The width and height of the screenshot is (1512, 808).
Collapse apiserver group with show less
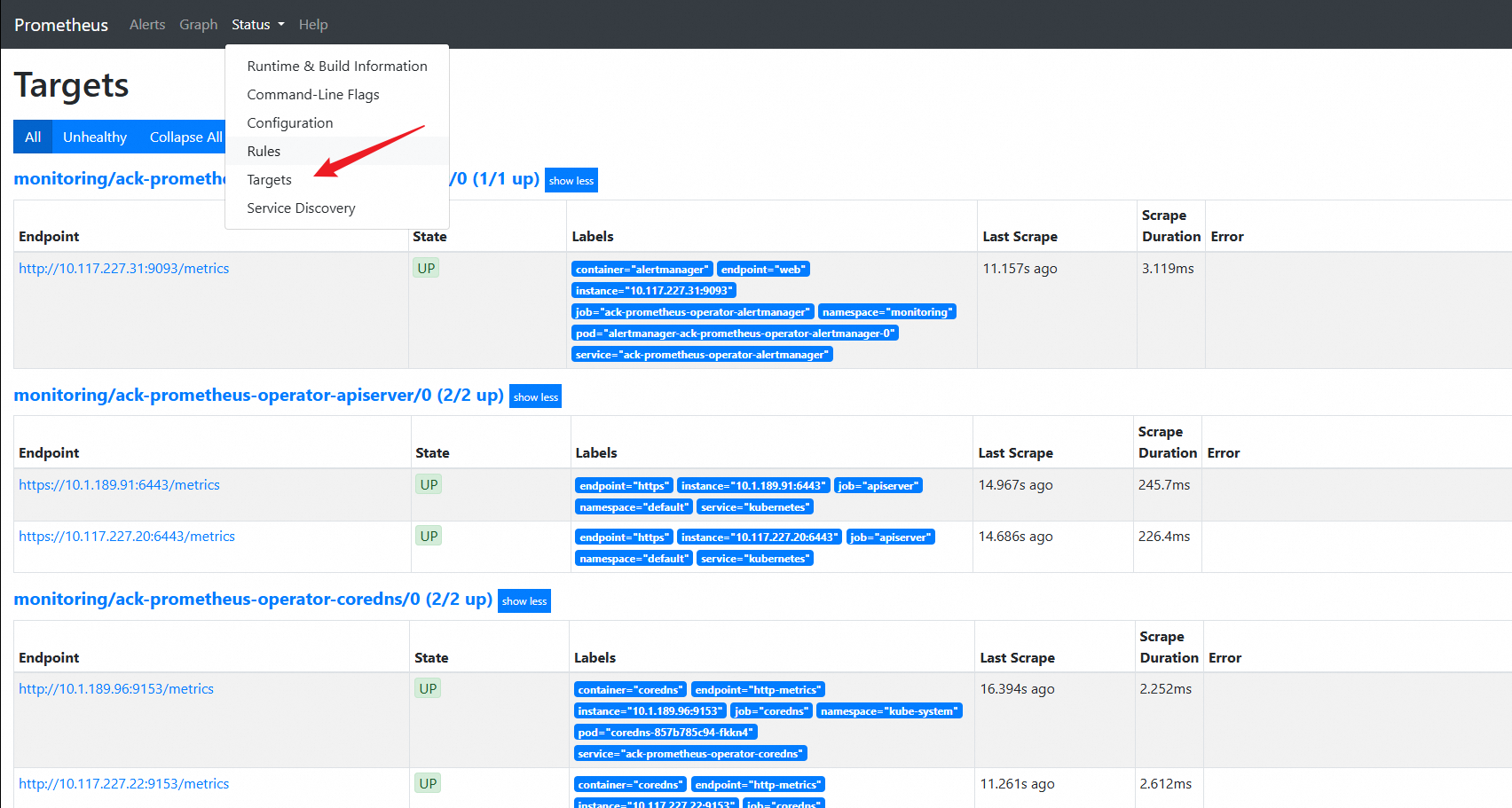[535, 397]
